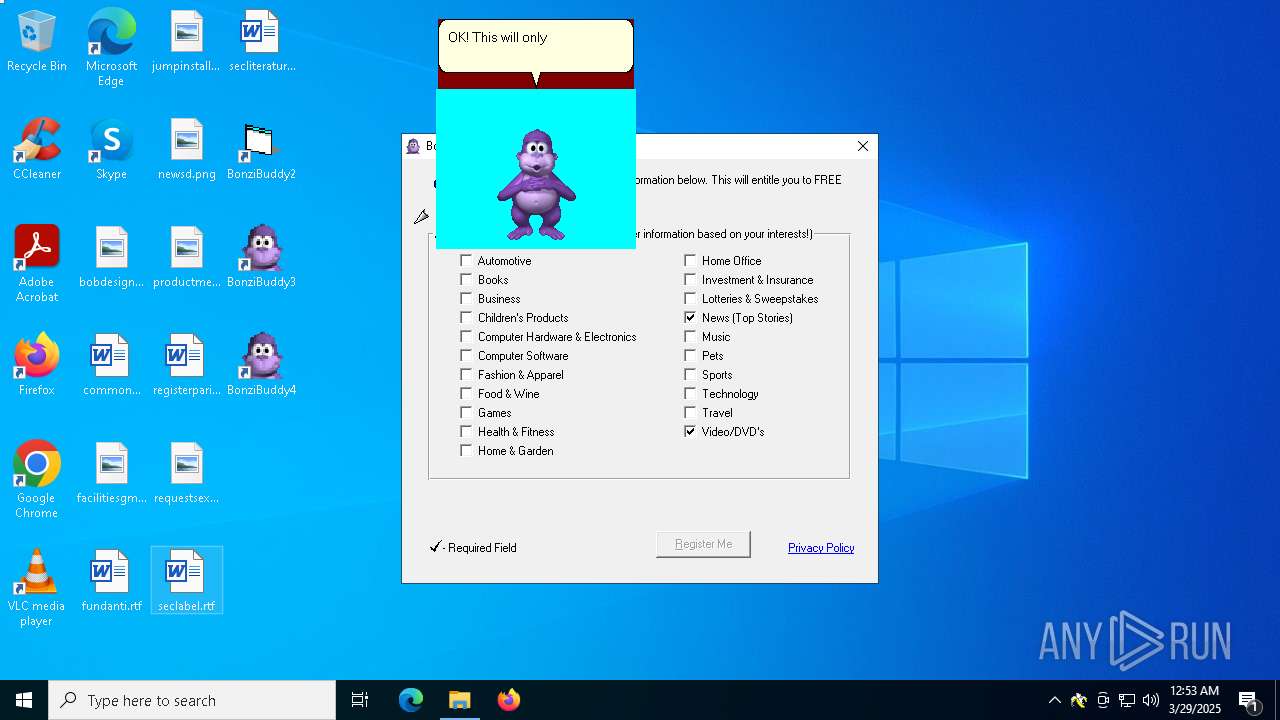The width and height of the screenshot is (1280, 720).
Task: Launch Firefox from the taskbar
Action: coord(508,700)
